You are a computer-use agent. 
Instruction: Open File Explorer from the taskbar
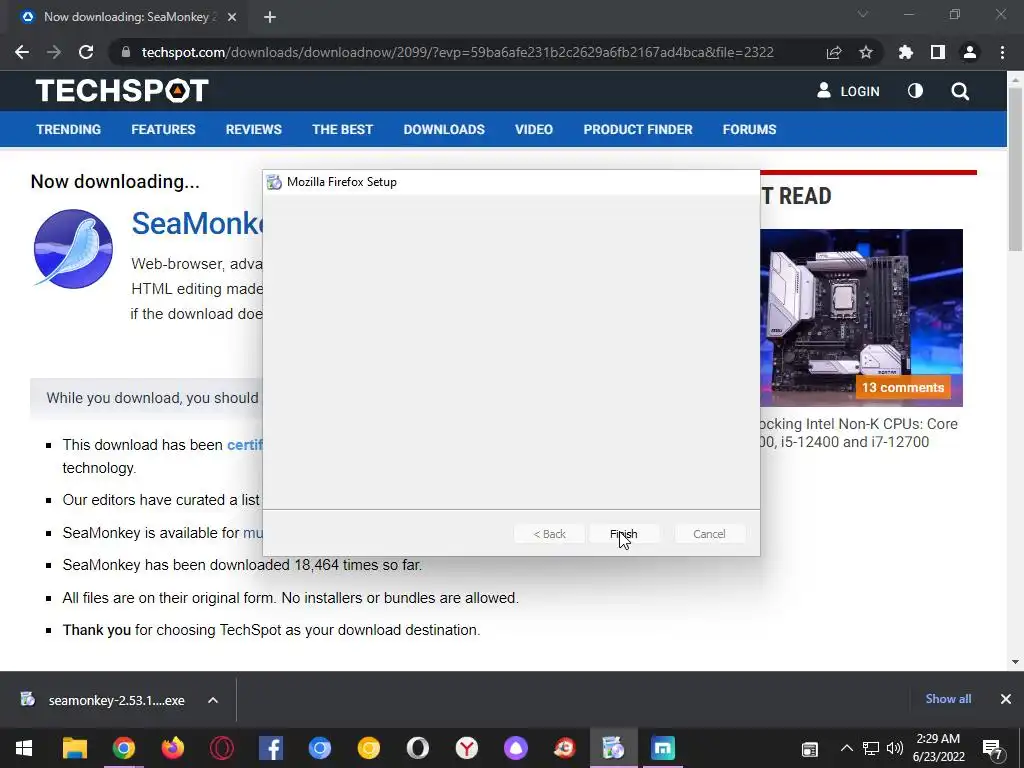click(x=74, y=748)
